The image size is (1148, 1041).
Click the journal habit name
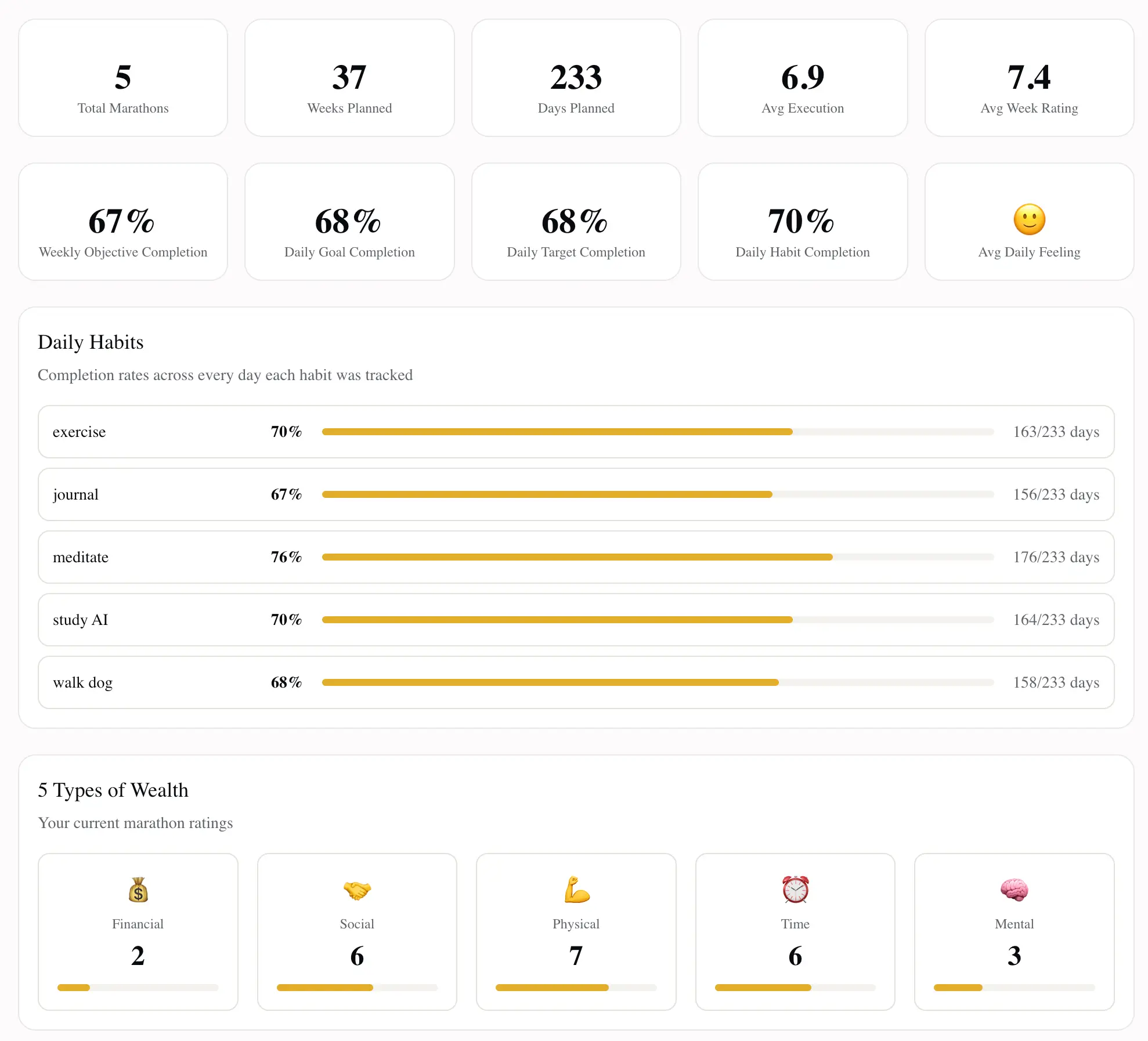click(x=75, y=495)
